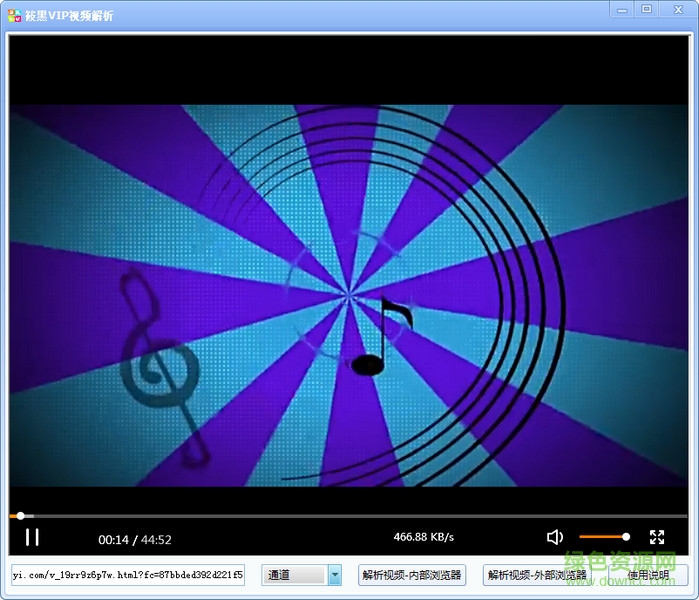Focus the video URL input field
Image resolution: width=699 pixels, height=600 pixels.
click(x=127, y=575)
